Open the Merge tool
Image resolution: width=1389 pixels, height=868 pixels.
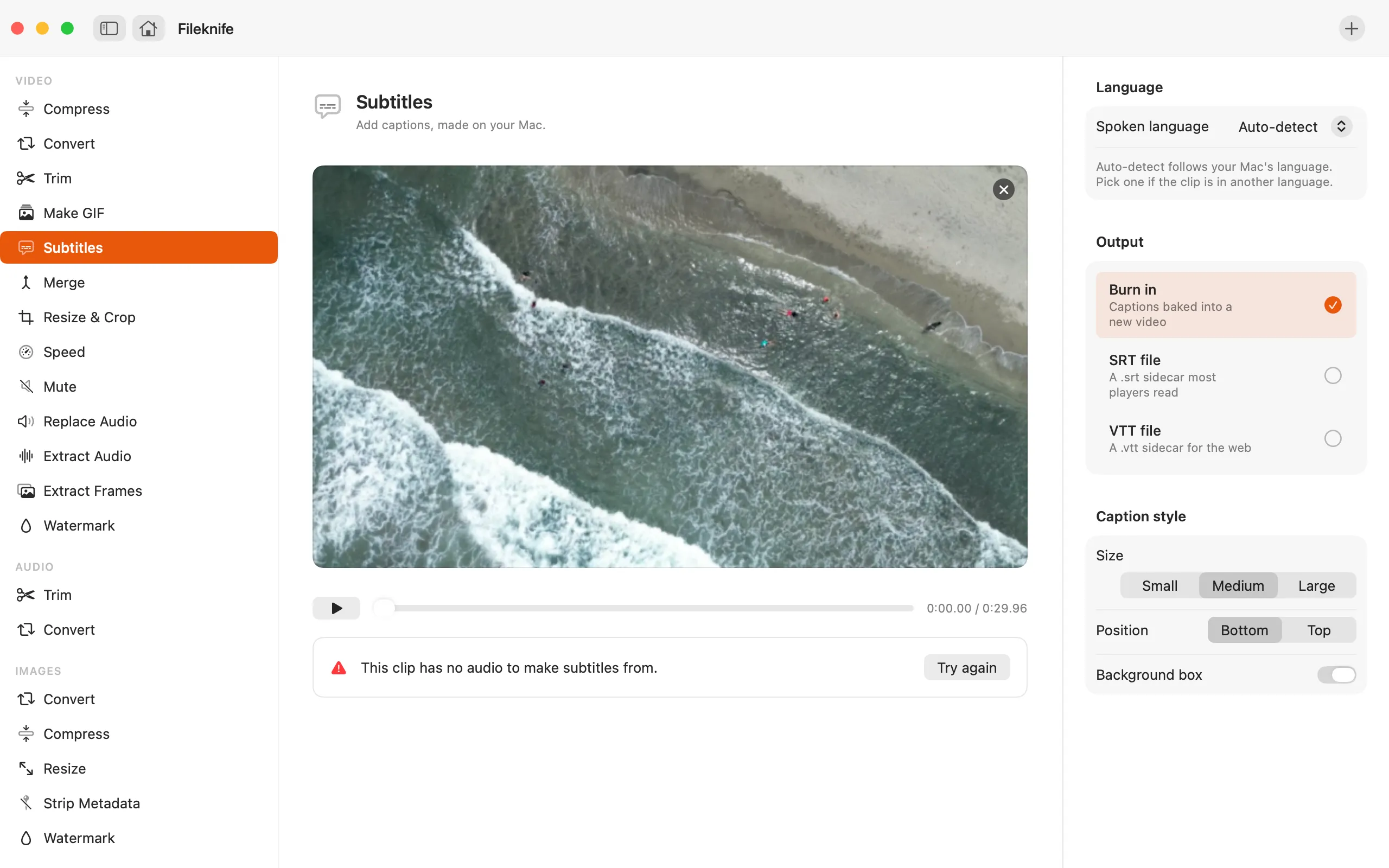click(139, 283)
